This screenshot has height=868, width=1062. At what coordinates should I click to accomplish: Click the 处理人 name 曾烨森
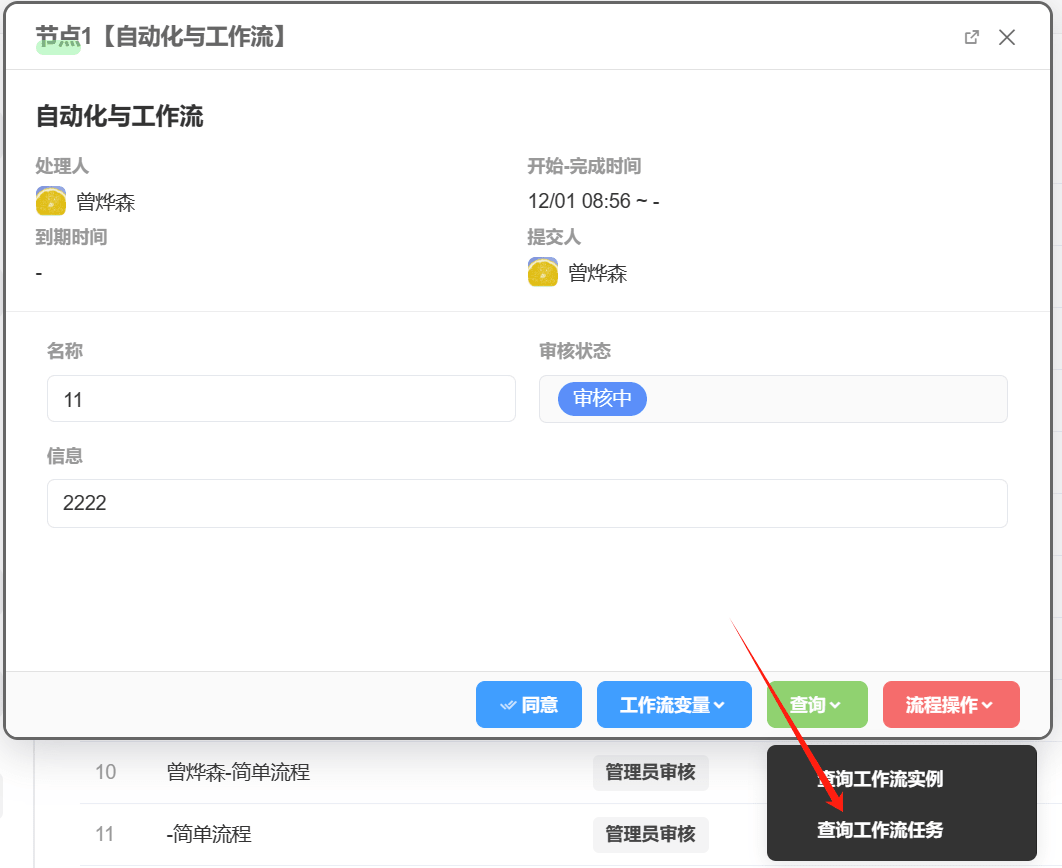coord(105,203)
